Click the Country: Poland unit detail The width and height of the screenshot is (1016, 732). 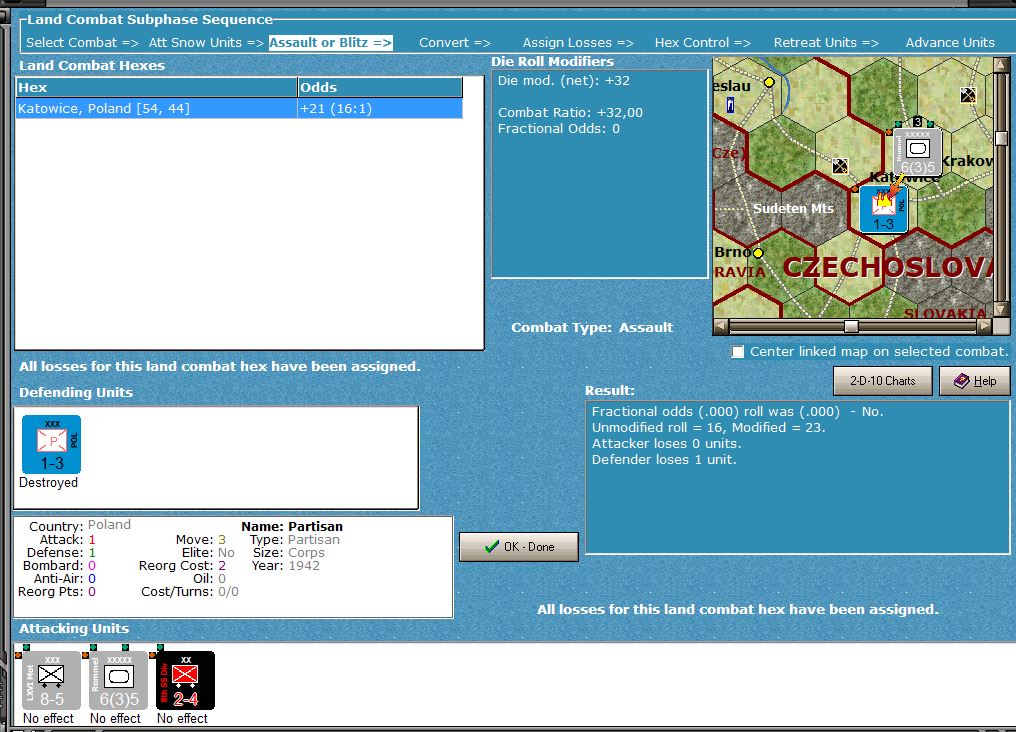80,525
